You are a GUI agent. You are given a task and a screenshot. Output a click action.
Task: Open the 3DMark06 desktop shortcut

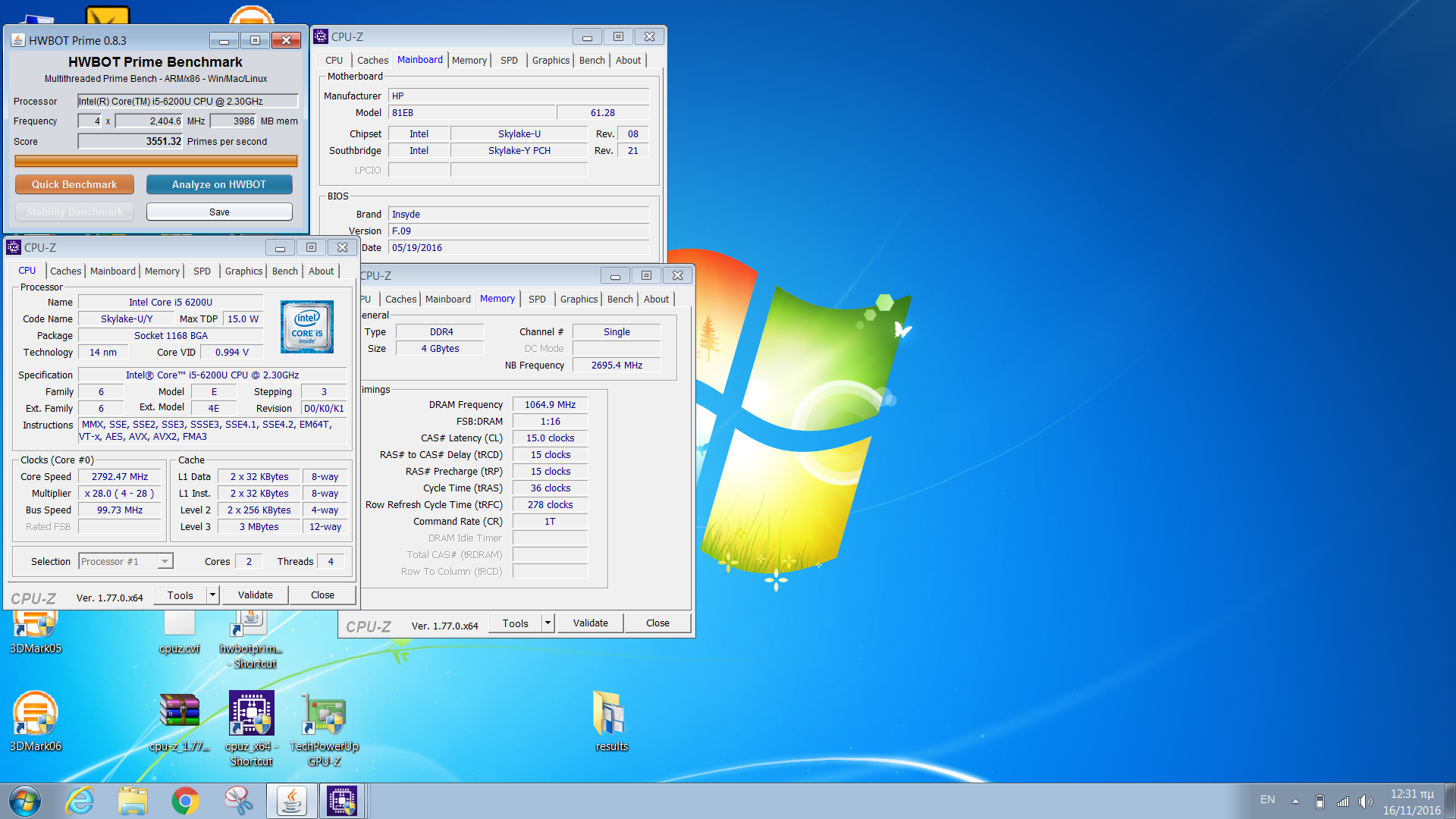pyautogui.click(x=35, y=721)
